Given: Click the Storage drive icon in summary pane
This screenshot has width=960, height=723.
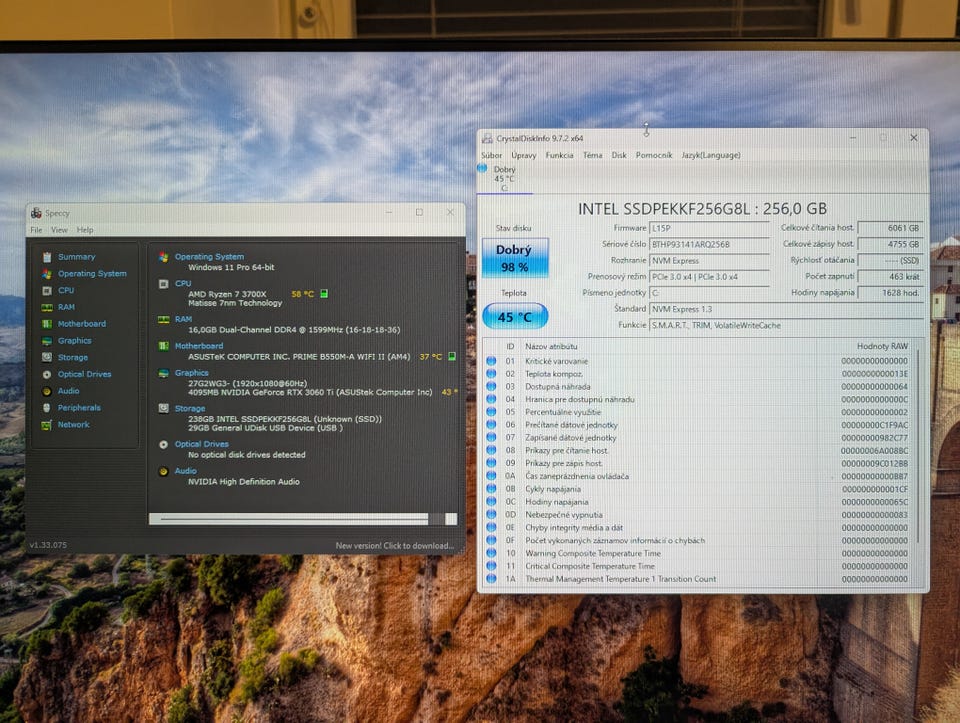Looking at the screenshot, I should coord(163,408).
